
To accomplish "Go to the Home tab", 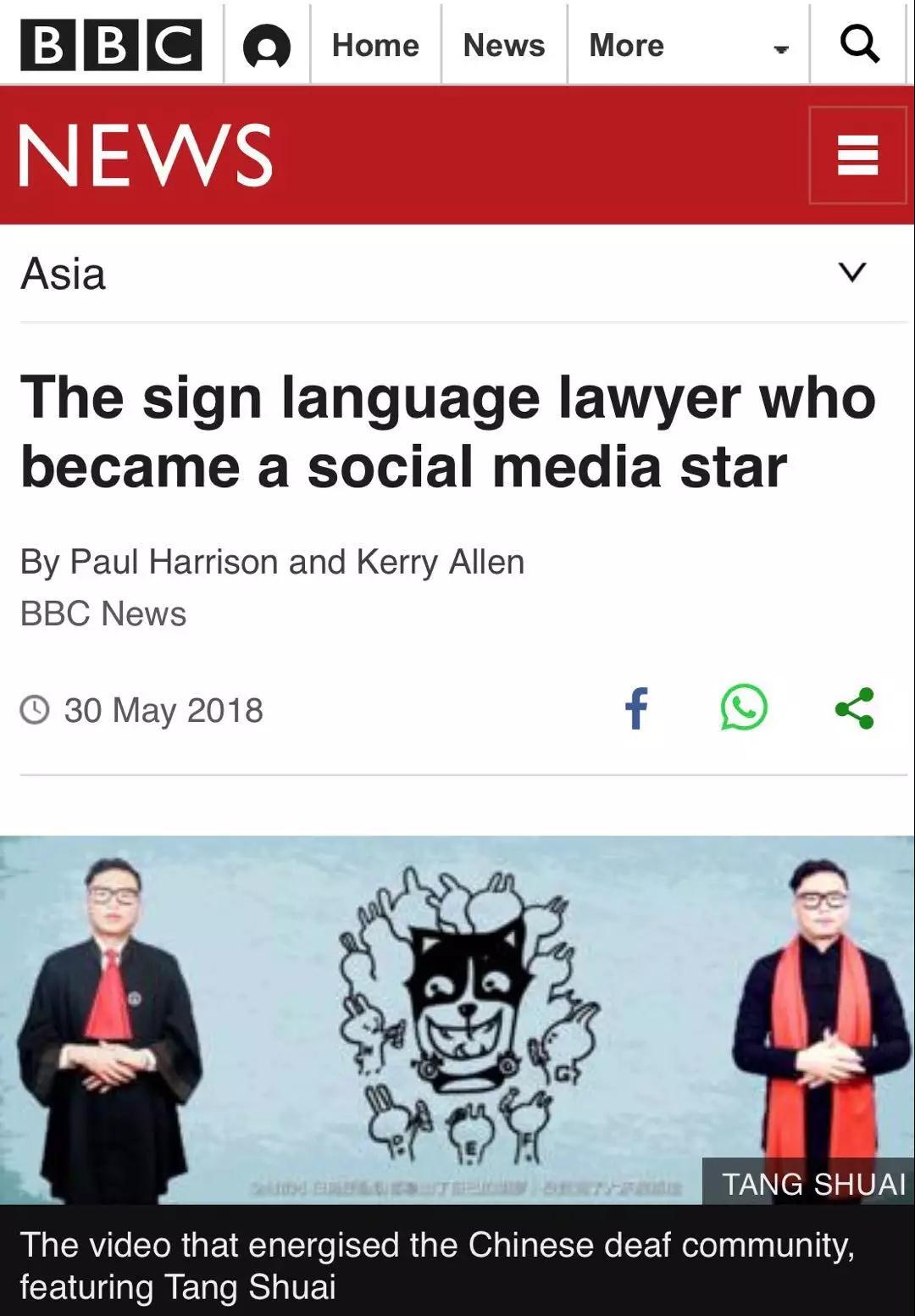I will click(x=375, y=45).
